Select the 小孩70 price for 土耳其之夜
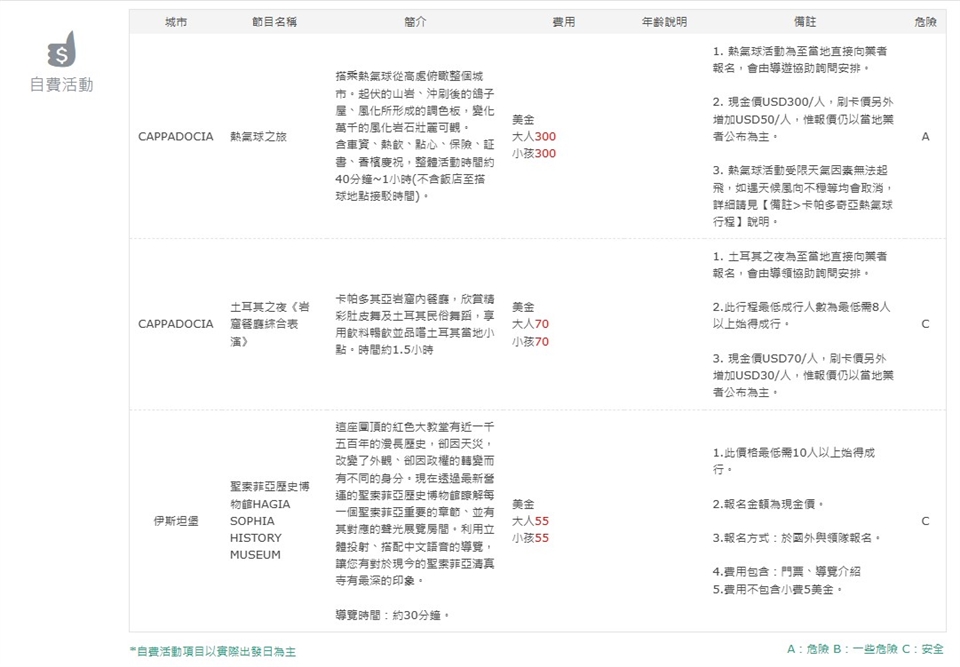Viewport: 960px width, 667px height. coord(530,341)
